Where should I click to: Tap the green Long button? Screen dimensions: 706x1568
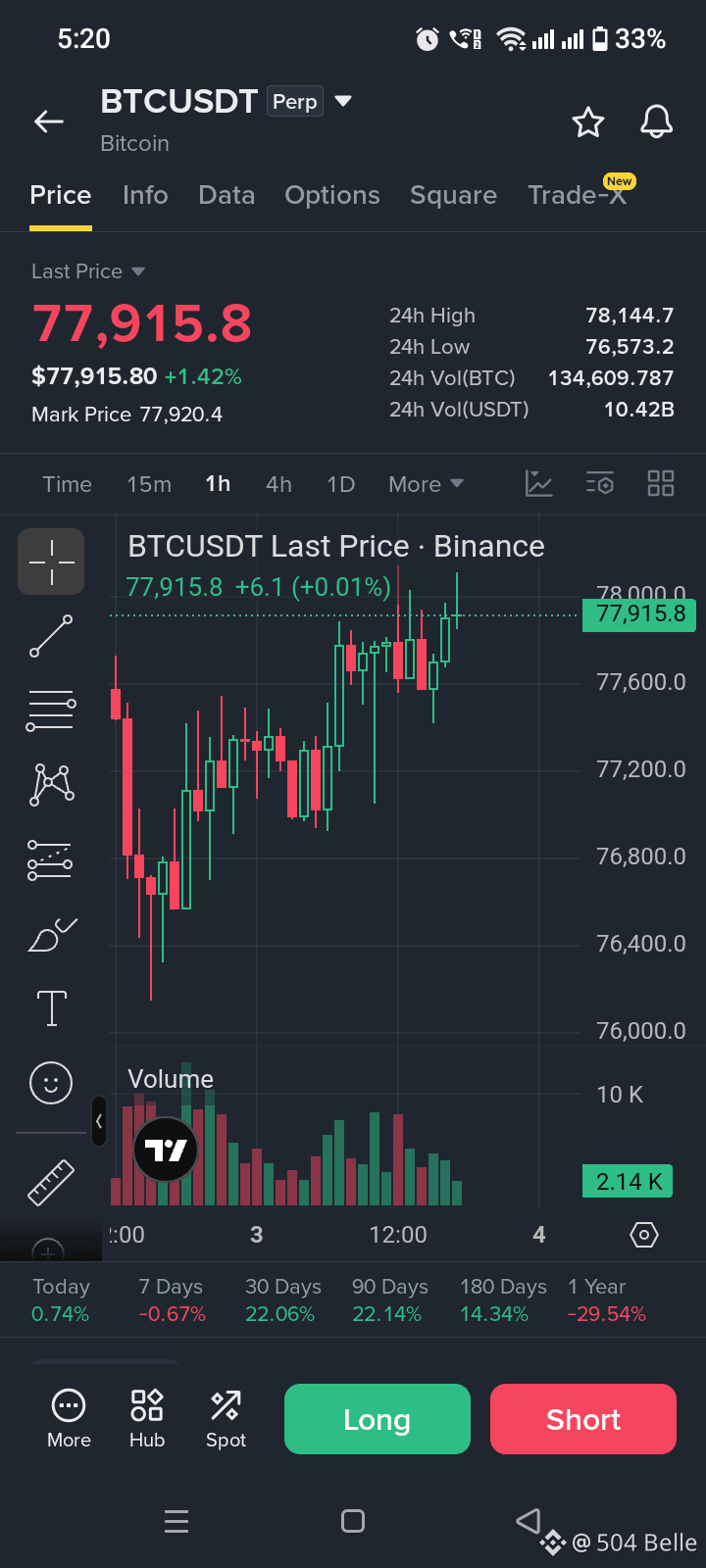pyautogui.click(x=378, y=1419)
